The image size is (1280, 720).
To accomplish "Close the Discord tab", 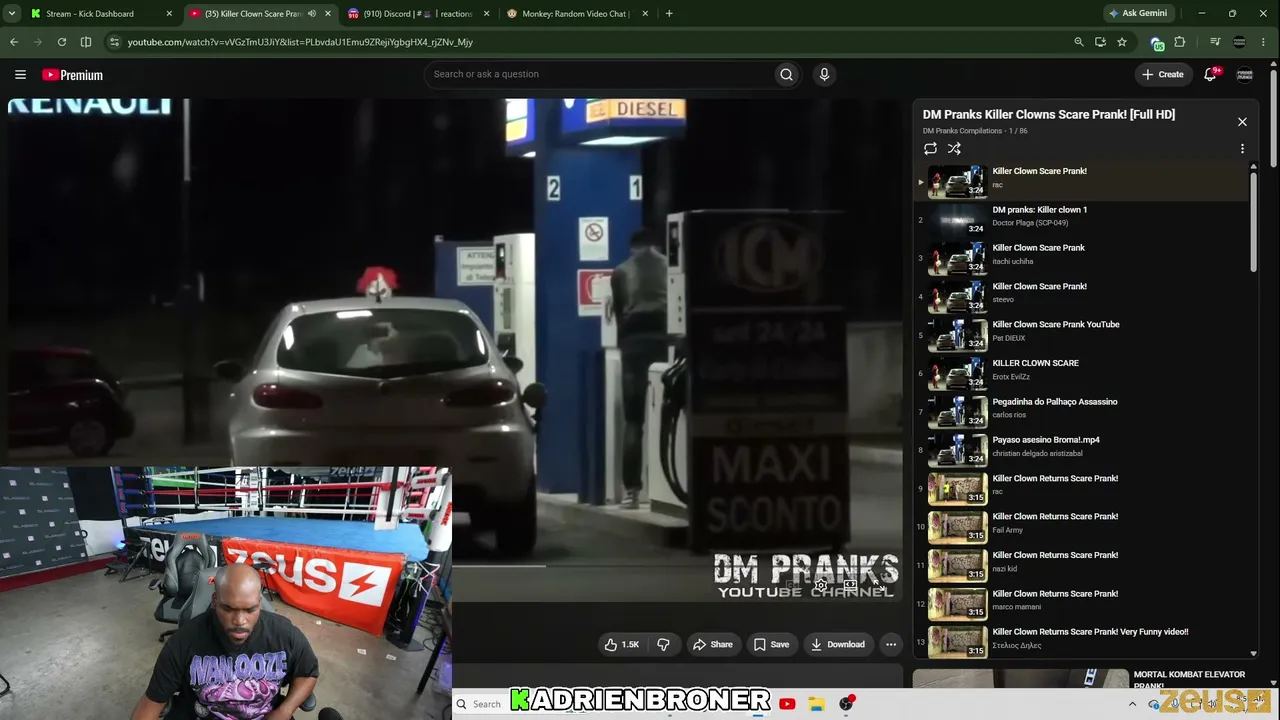I will (487, 14).
